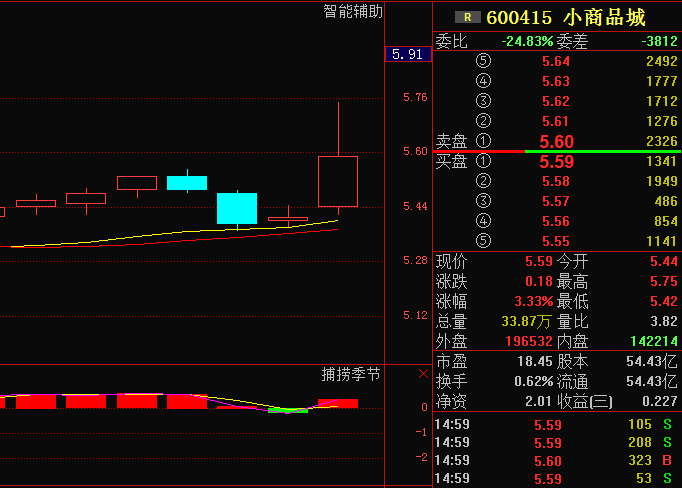Click the 涨跌 value 0.18
The width and height of the screenshot is (682, 488).
pyautogui.click(x=538, y=281)
